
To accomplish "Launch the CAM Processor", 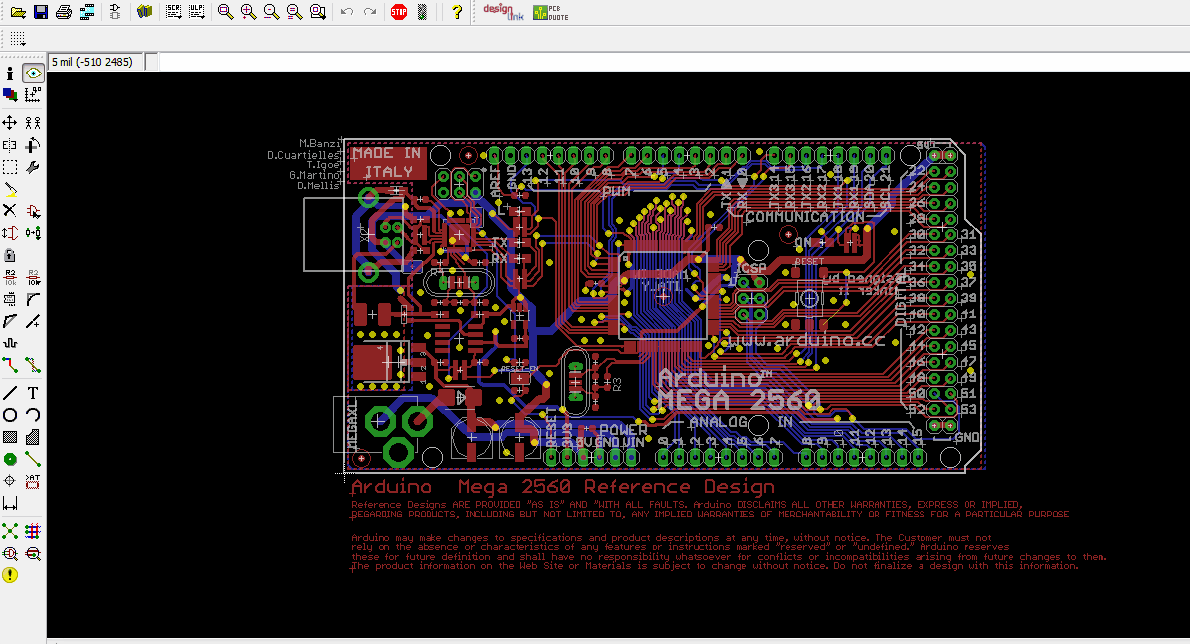I will (x=87, y=12).
